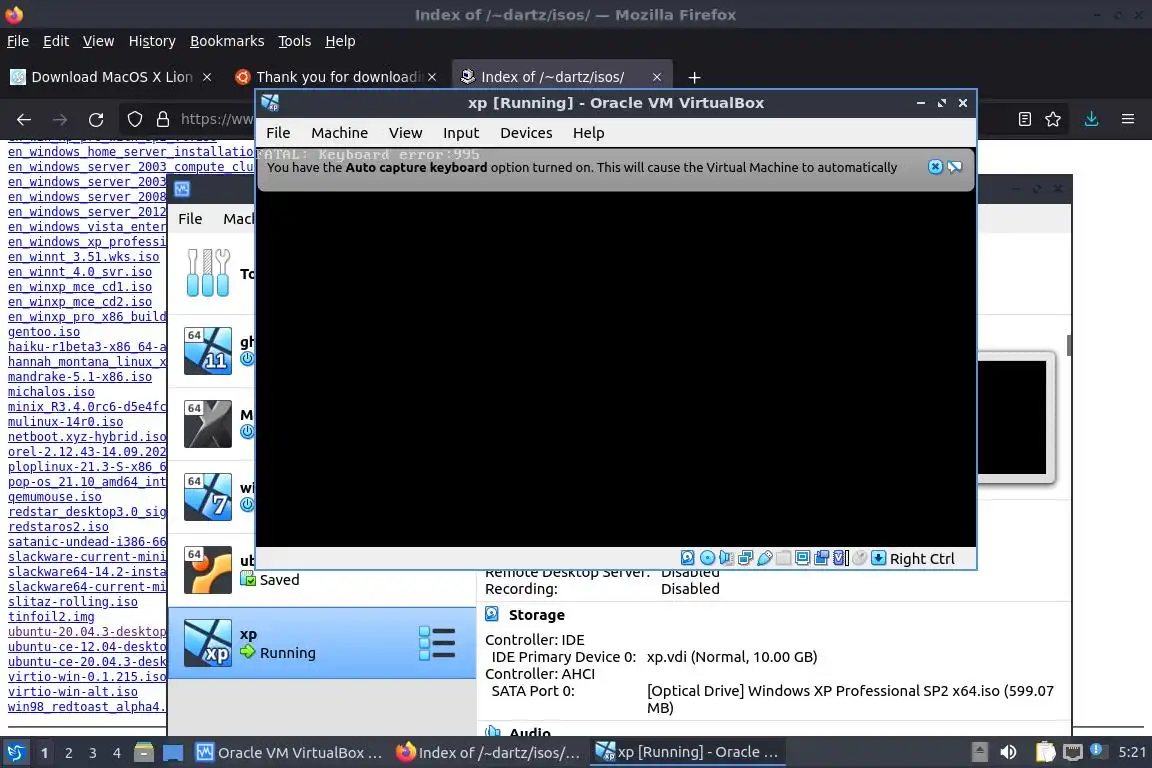The width and height of the screenshot is (1152, 768).
Task: Click mouse integration icon in VM status bar
Action: pyautogui.click(x=859, y=558)
